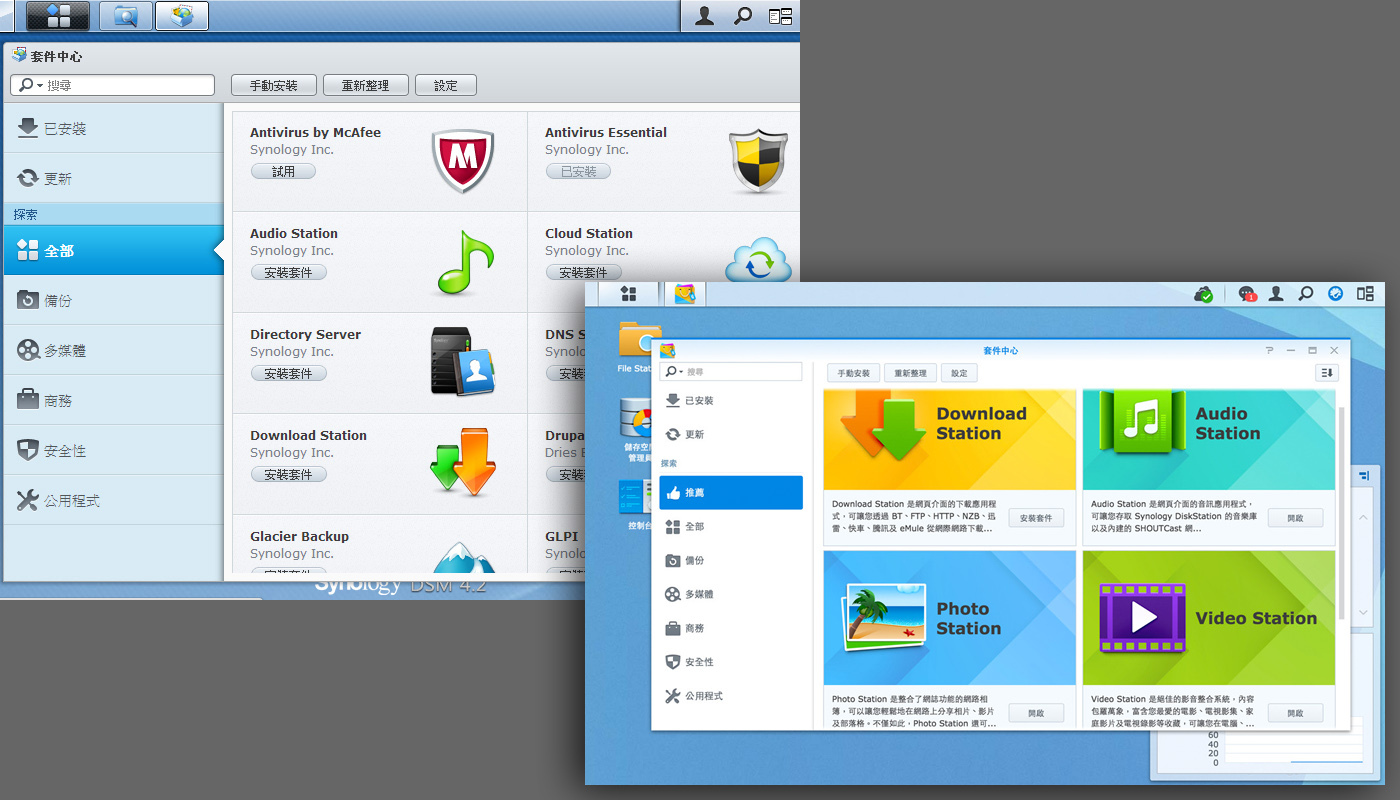Image resolution: width=1400 pixels, height=800 pixels.
Task: Select 公用程式 category in DSM 4.2 sidebar
Action: [113, 500]
